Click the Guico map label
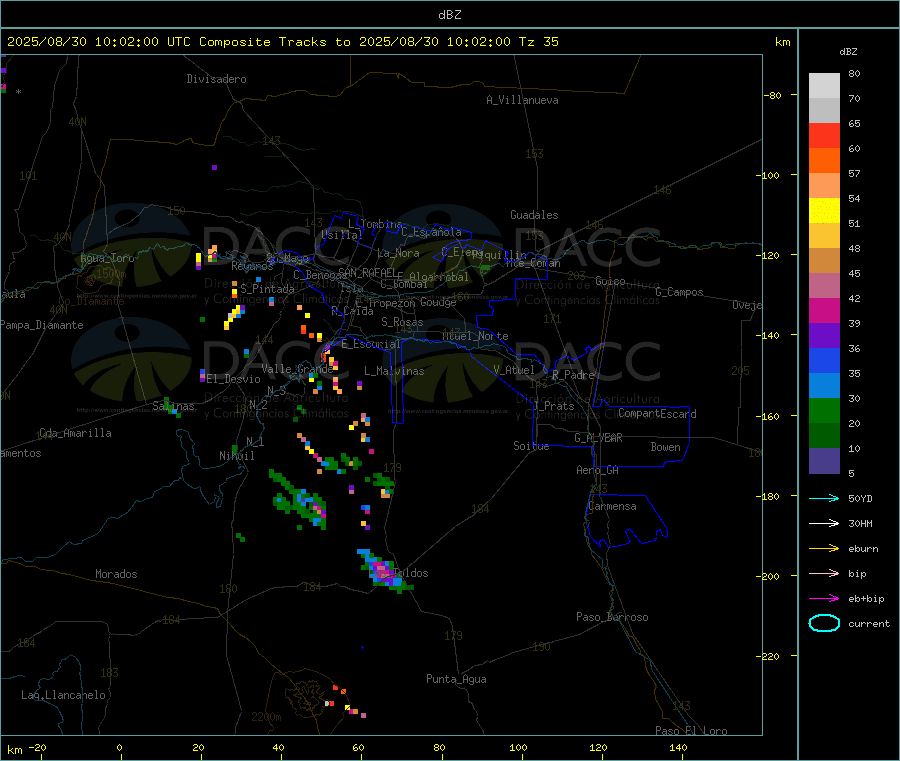The height and width of the screenshot is (761, 900). [x=610, y=281]
